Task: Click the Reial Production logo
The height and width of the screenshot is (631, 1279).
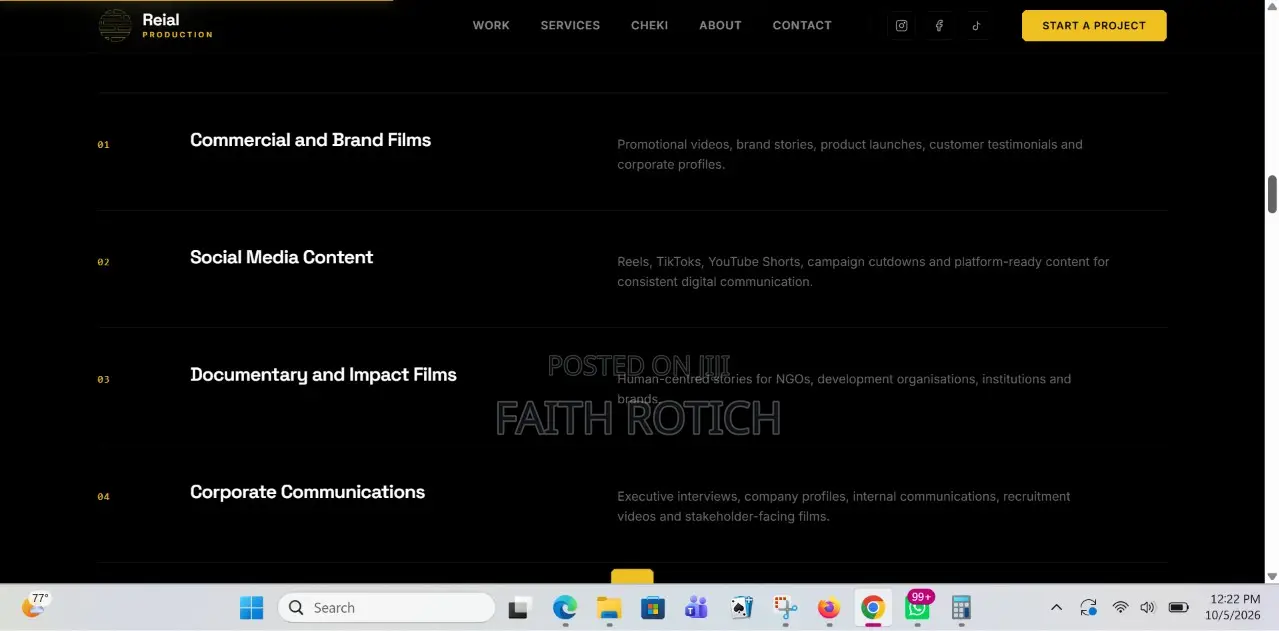Action: pyautogui.click(x=156, y=25)
